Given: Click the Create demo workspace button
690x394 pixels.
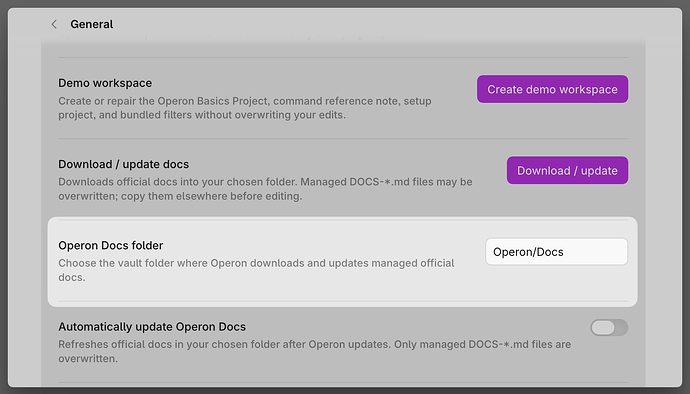Looking at the screenshot, I should (x=552, y=89).
